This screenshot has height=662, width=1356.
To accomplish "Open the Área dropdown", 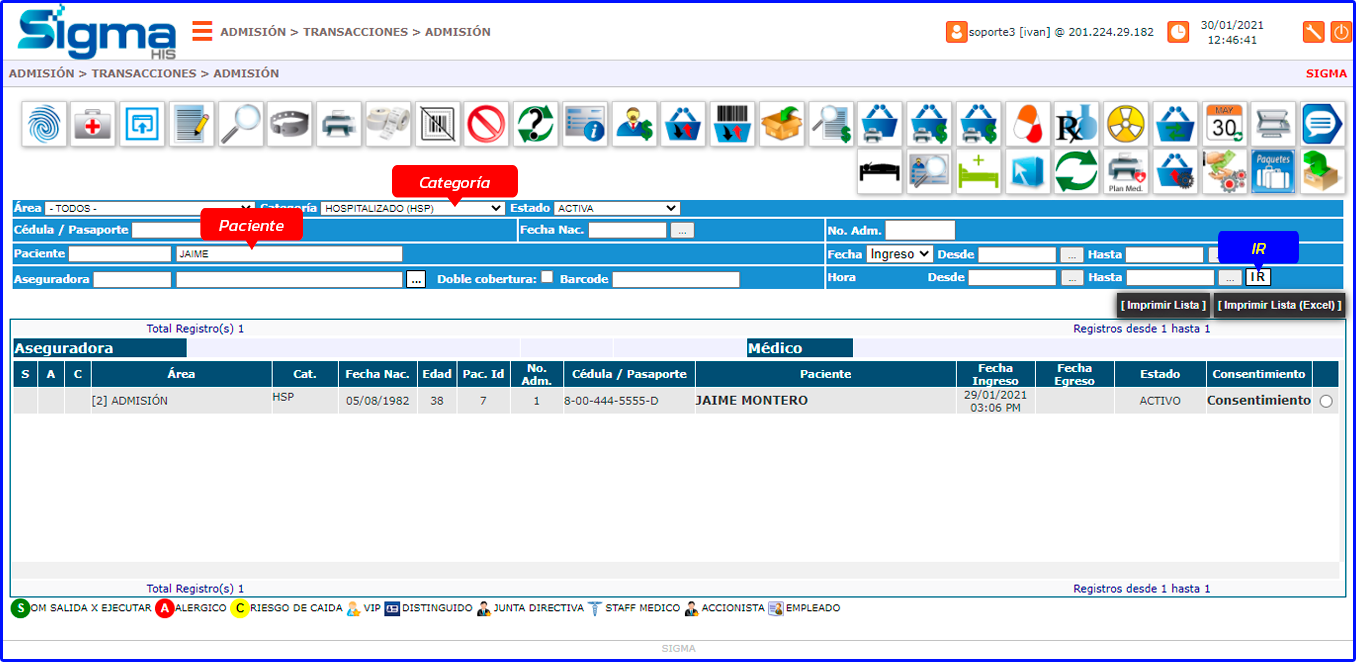I will (149, 208).
